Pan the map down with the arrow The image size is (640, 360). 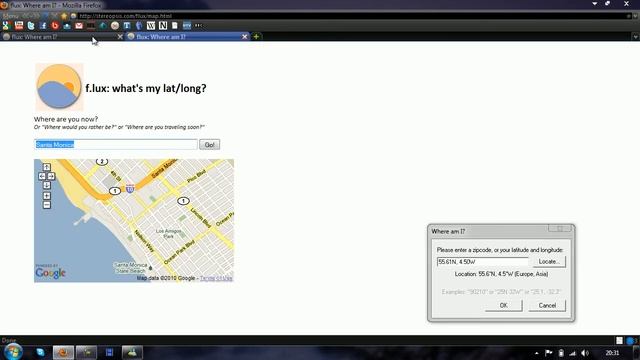click(x=47, y=185)
